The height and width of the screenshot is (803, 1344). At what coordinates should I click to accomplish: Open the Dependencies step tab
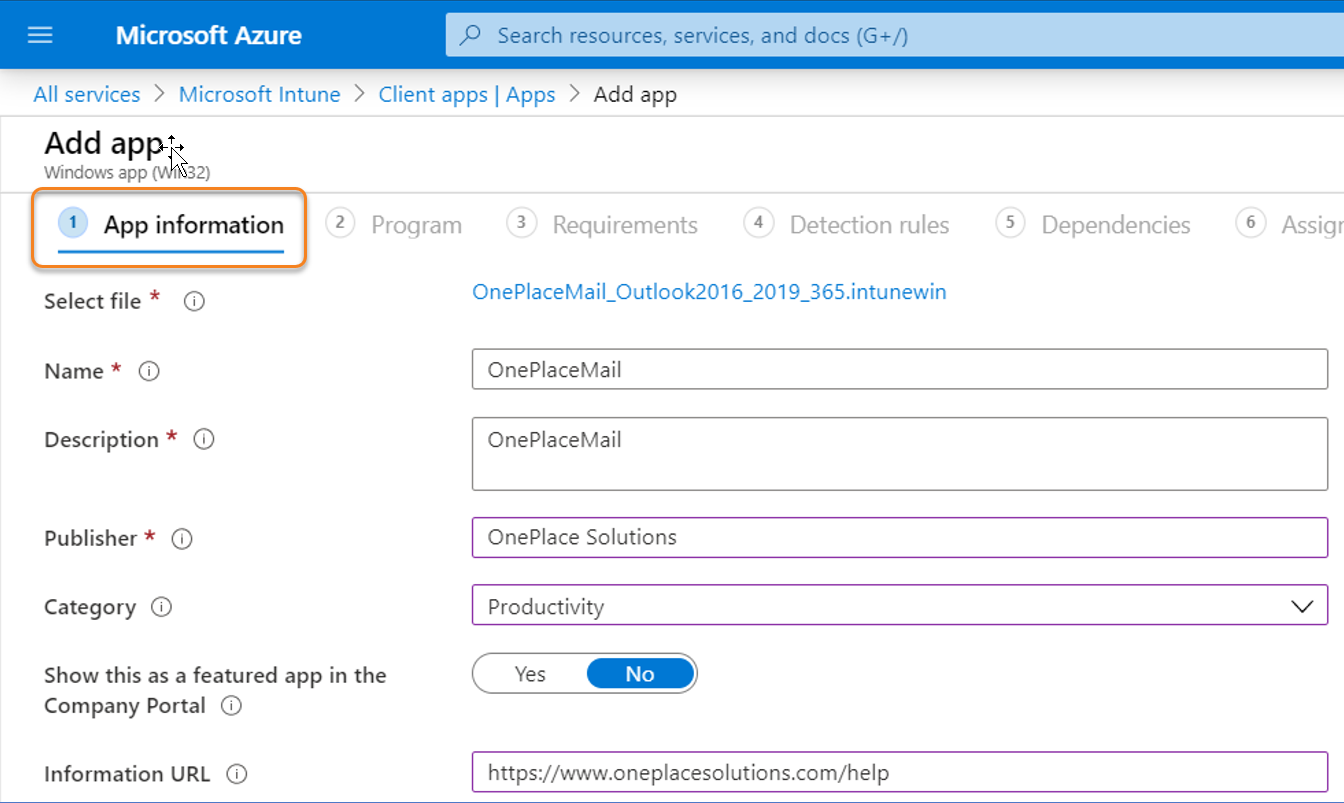pyautogui.click(x=1094, y=224)
